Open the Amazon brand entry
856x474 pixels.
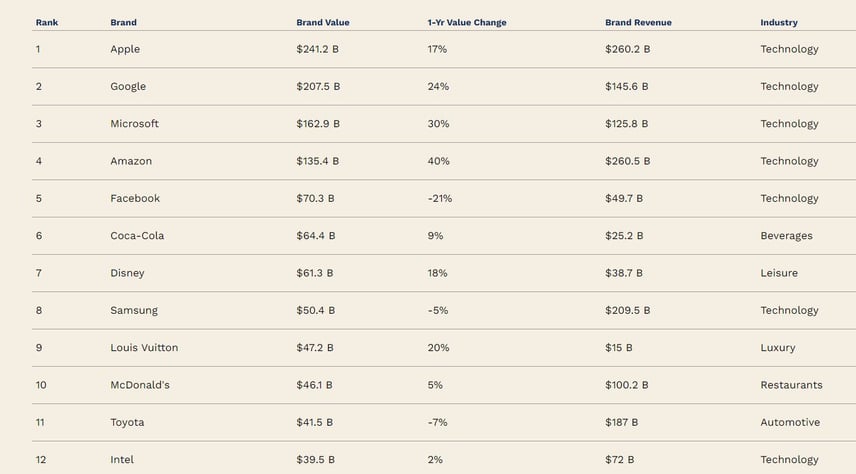coord(131,161)
